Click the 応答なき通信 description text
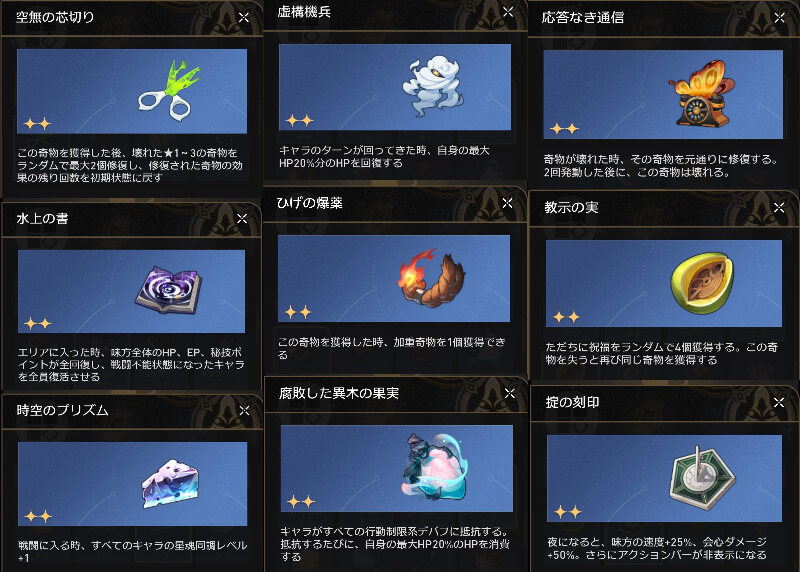 [661, 166]
